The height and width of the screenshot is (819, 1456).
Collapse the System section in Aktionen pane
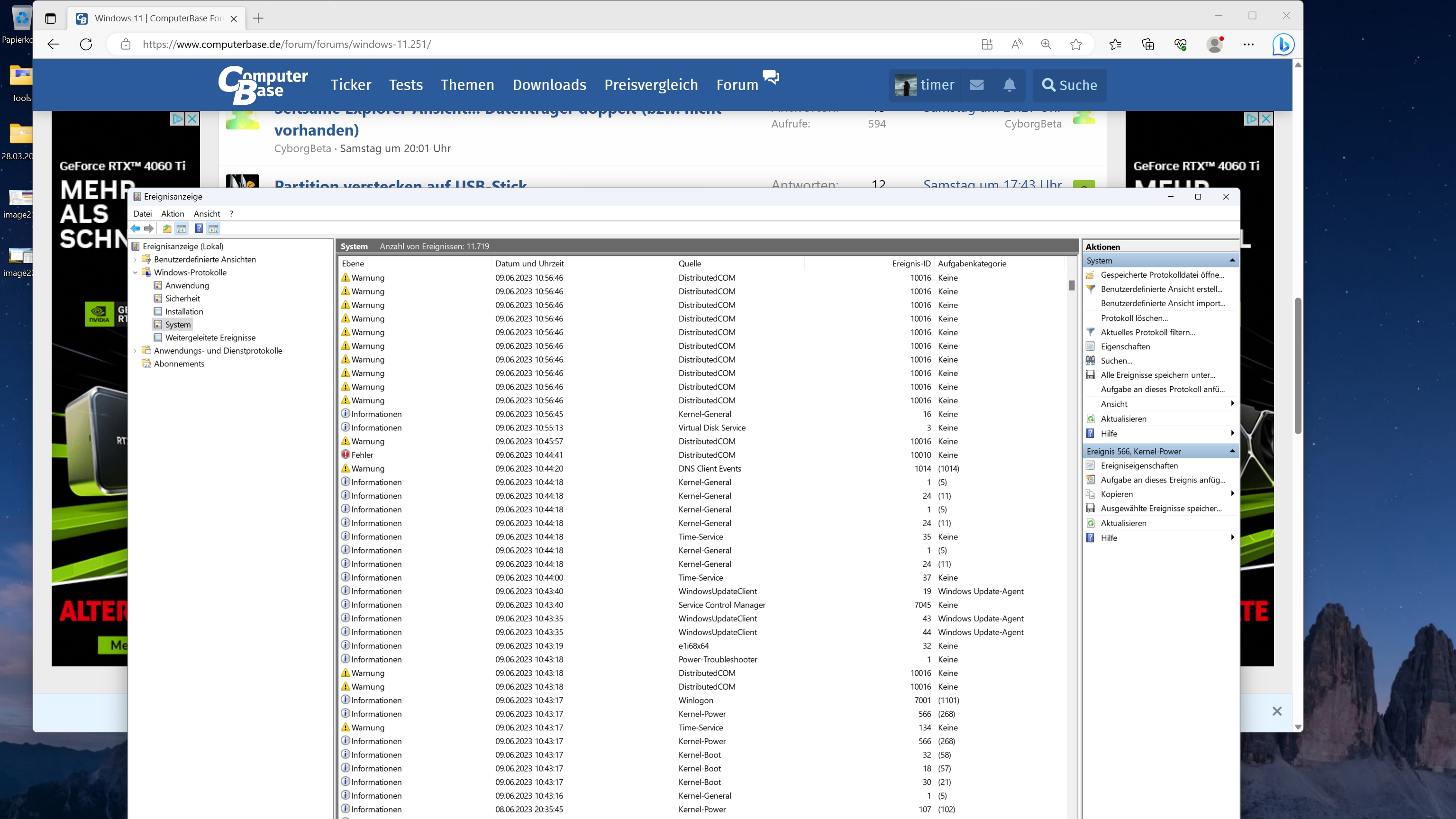(1232, 261)
